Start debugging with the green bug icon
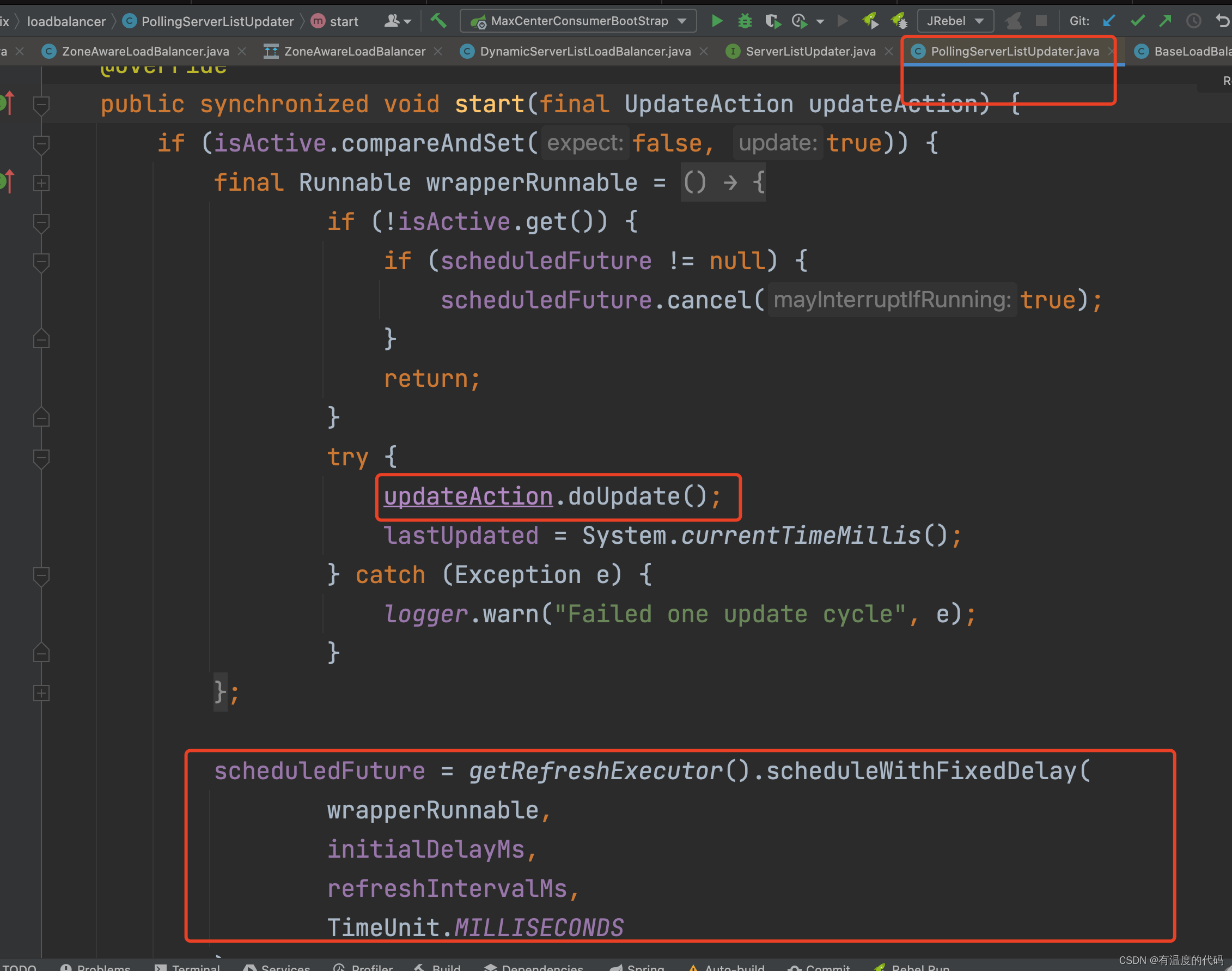1232x971 pixels. [745, 21]
